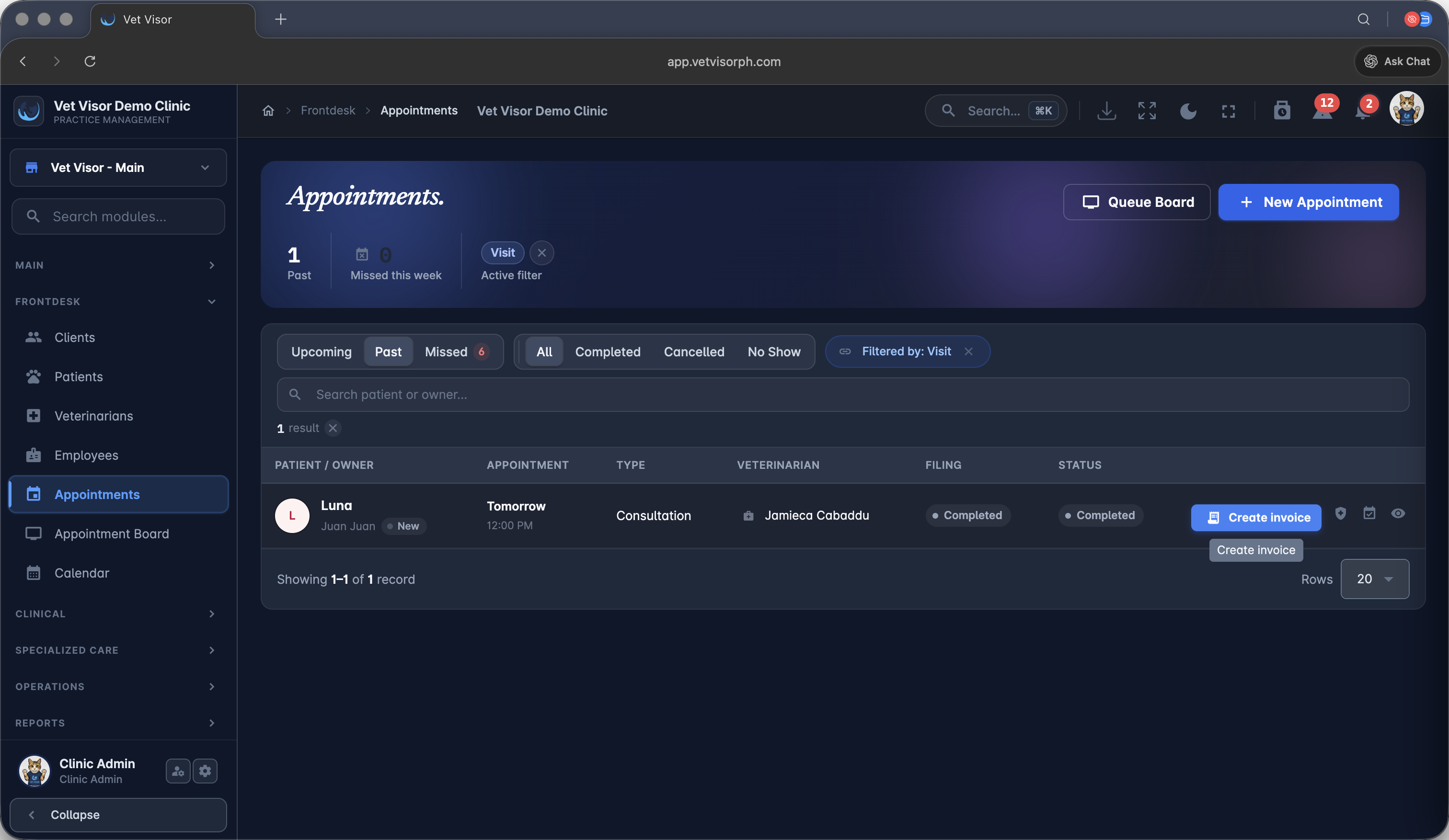
Task: Click Ask Chat in the browser
Action: (x=1397, y=61)
